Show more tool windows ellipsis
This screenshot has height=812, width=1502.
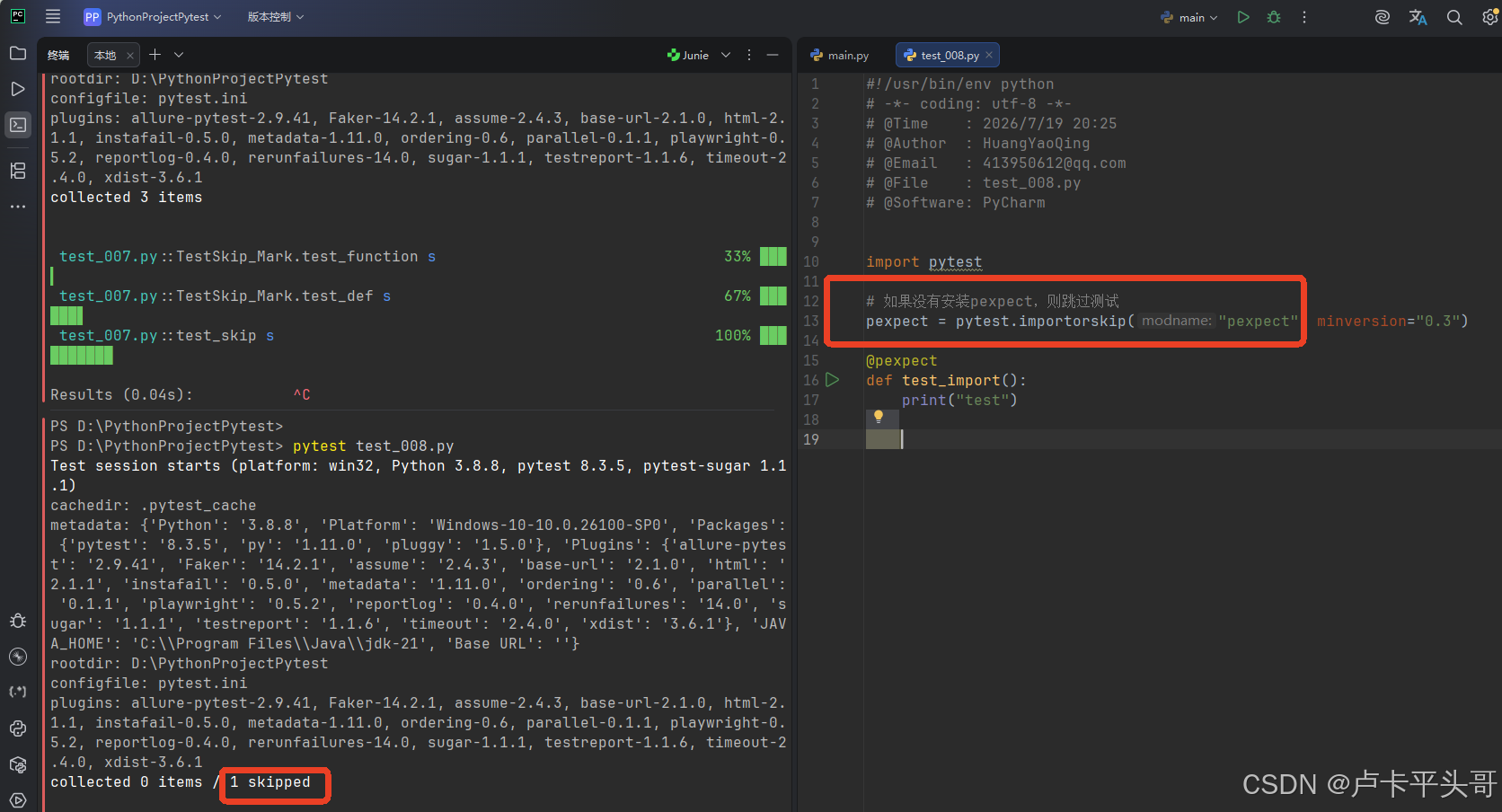click(18, 207)
